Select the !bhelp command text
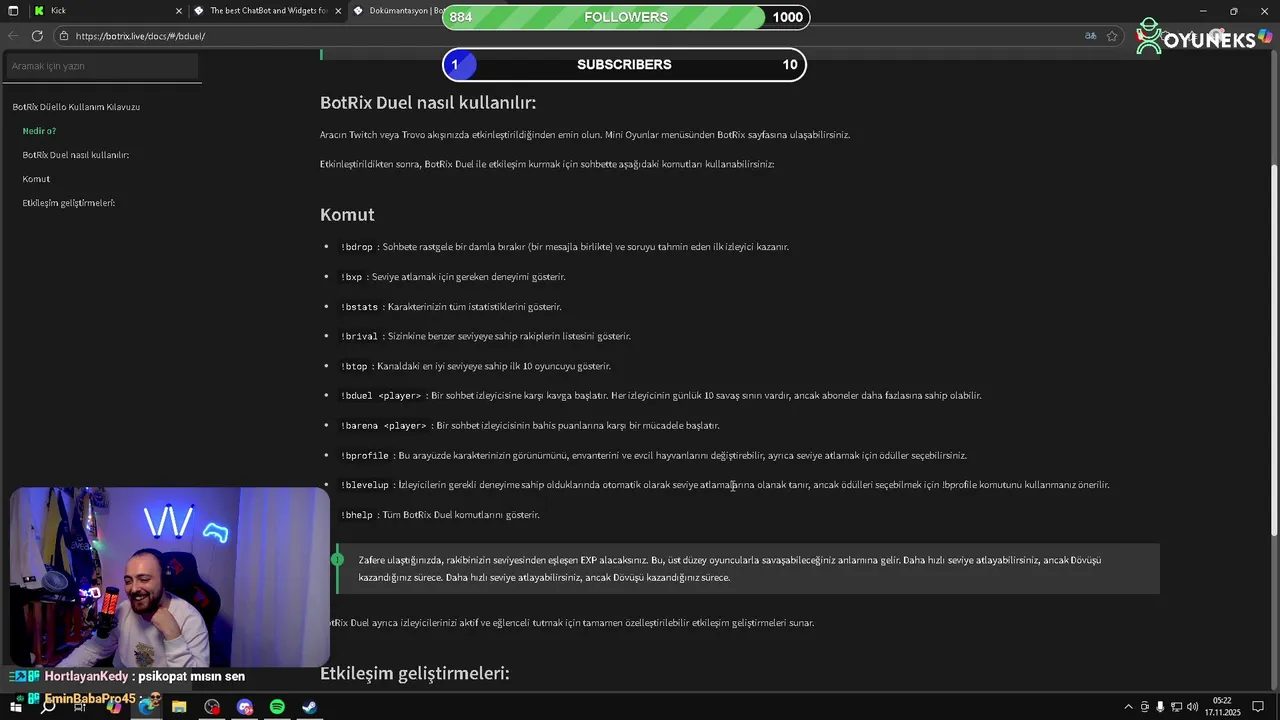This screenshot has width=1280, height=720. pos(356,515)
